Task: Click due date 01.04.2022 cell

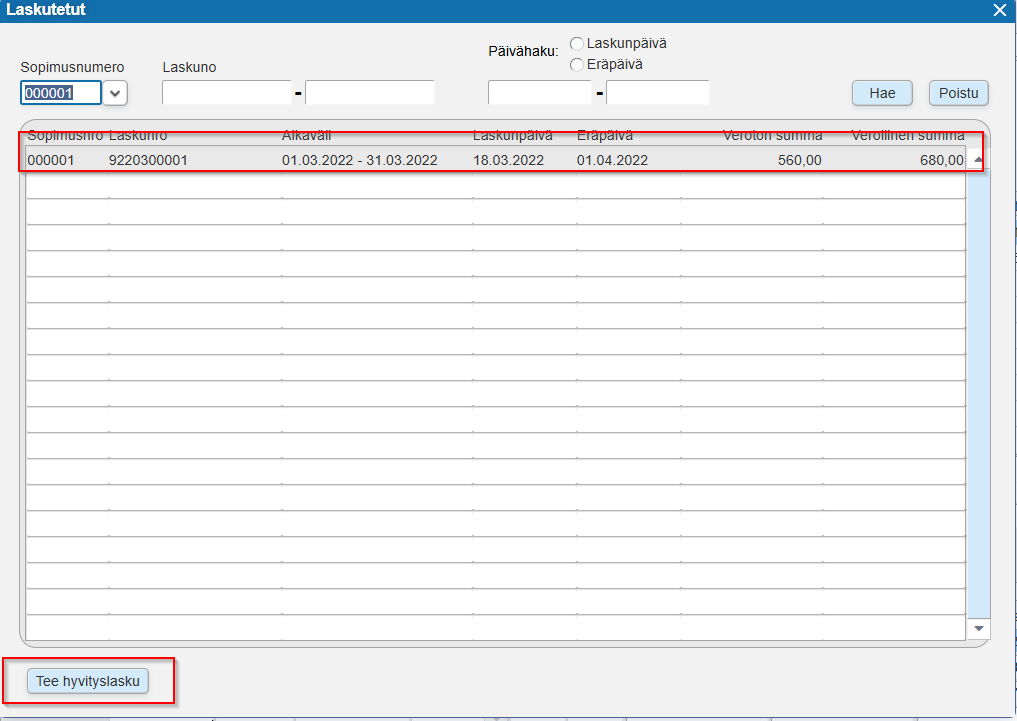Action: pos(612,160)
